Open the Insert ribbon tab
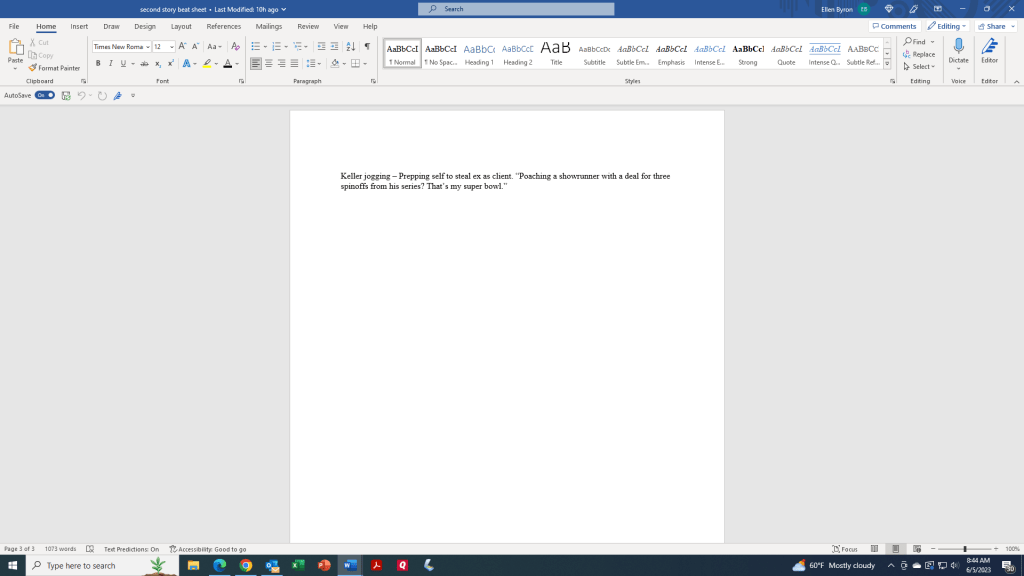Screen dimensions: 1024x576 [x=79, y=26]
